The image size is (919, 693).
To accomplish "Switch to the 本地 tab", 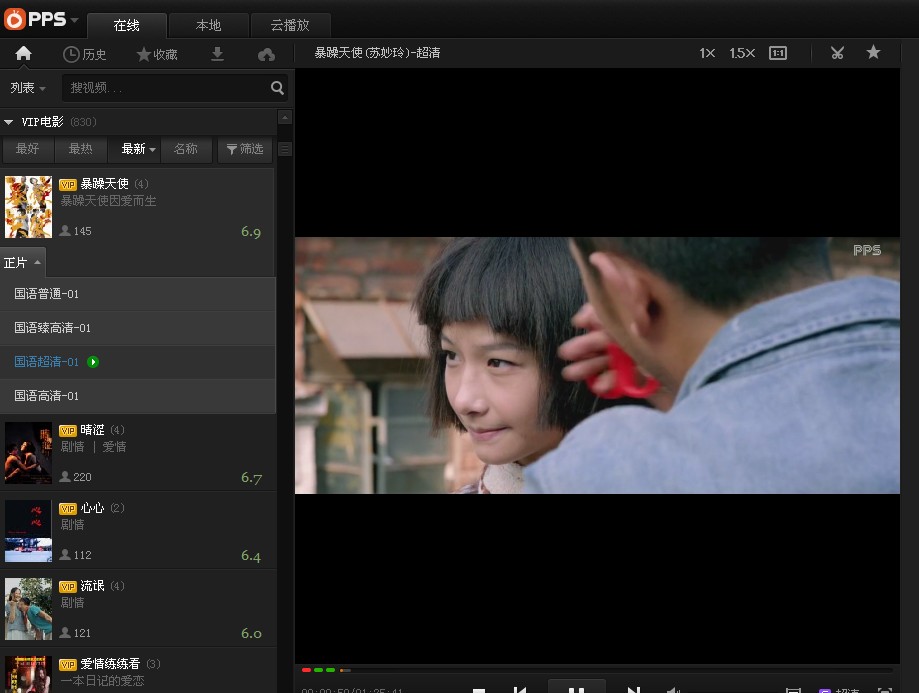I will pos(209,25).
